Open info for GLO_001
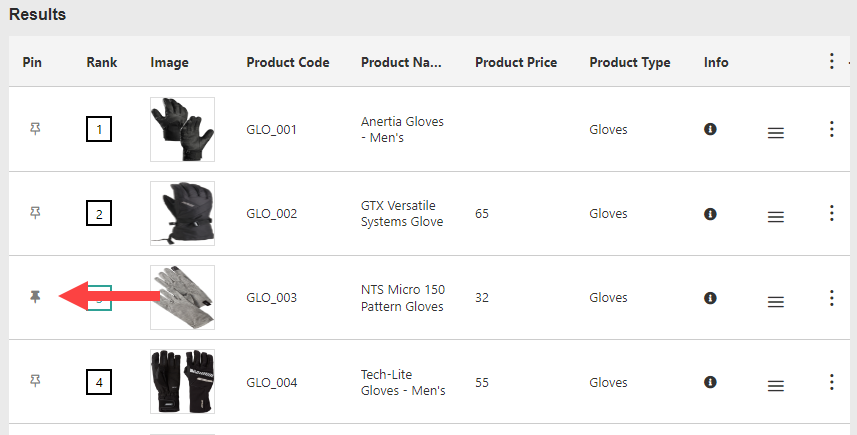Screen dimensions: 857x435 (x=710, y=129)
